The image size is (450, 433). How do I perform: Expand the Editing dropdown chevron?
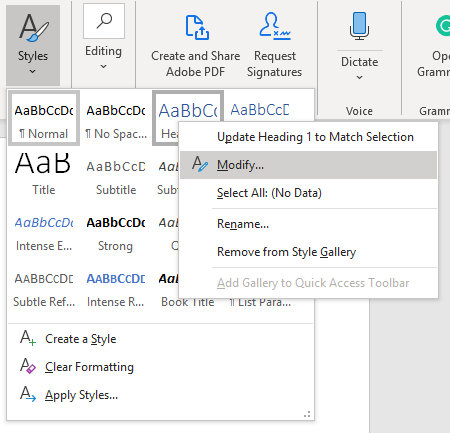(104, 66)
